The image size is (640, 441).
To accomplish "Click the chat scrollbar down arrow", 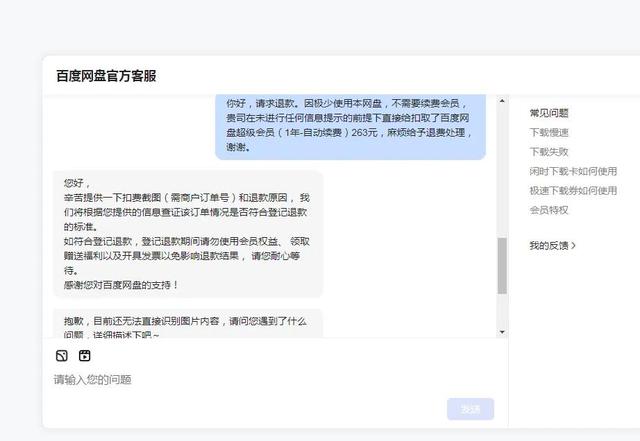I will point(502,332).
